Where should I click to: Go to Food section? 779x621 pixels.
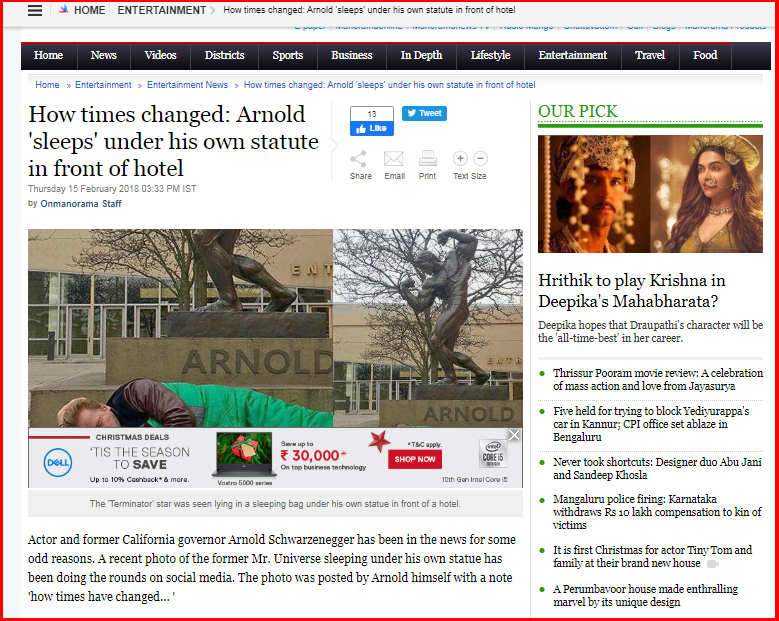(x=705, y=55)
